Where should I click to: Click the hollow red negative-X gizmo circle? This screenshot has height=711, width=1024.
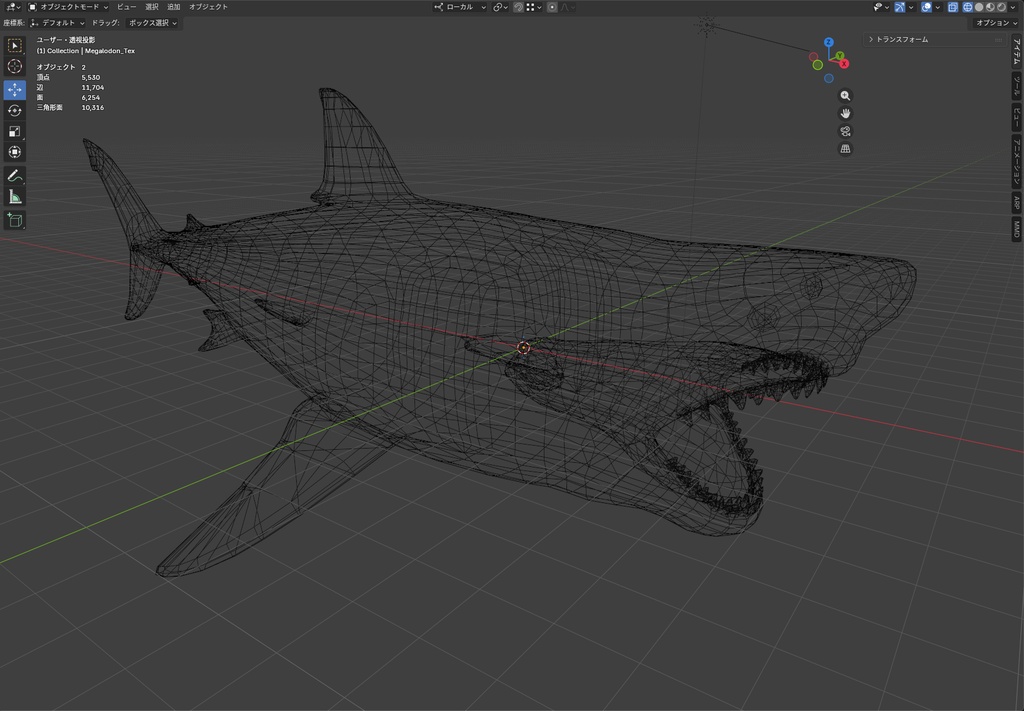[x=813, y=57]
